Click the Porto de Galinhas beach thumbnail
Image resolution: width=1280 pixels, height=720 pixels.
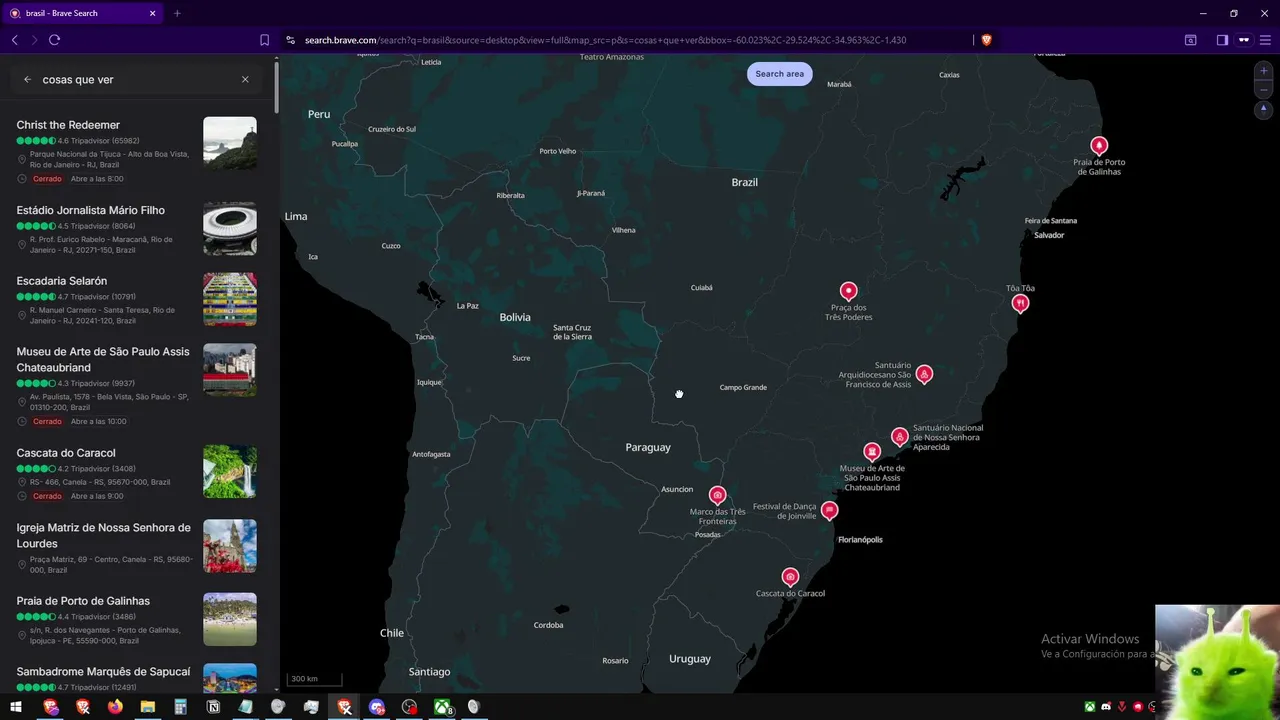pos(230,619)
